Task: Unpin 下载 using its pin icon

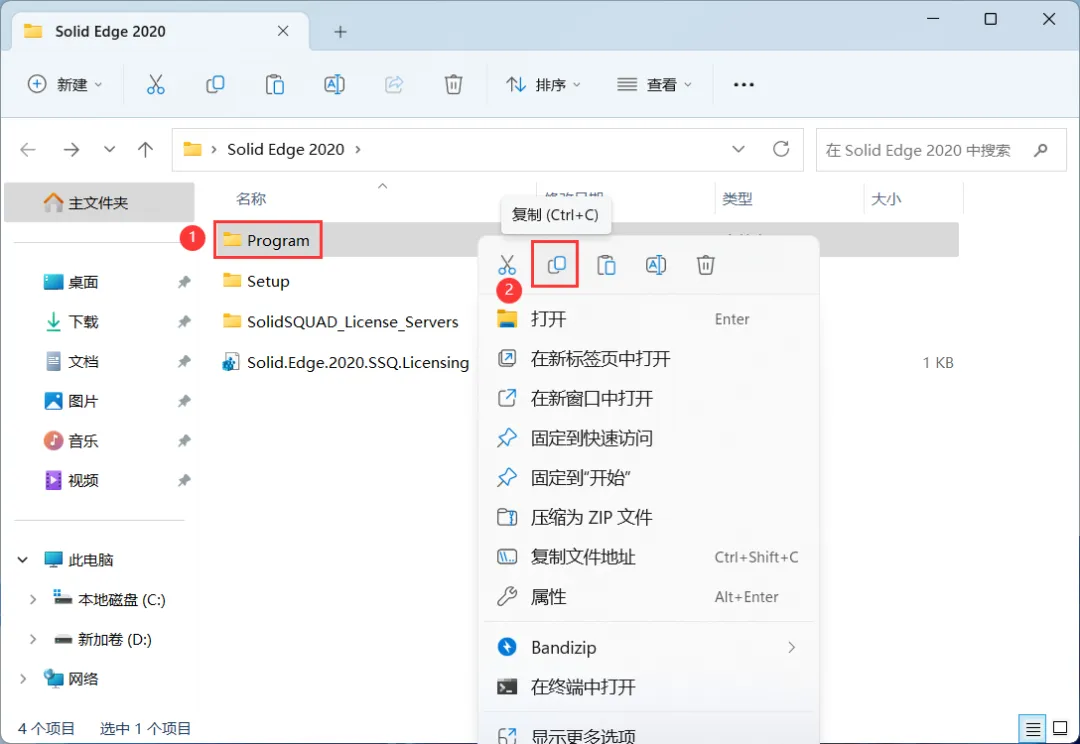Action: pyautogui.click(x=184, y=322)
